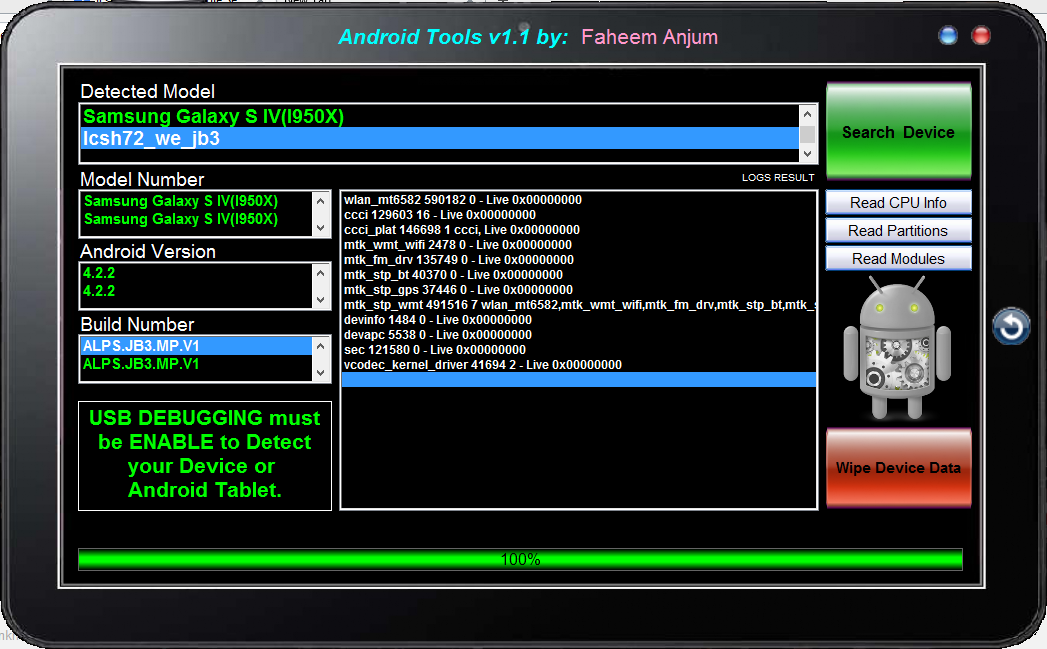Click the circular refresh arrow icon
The height and width of the screenshot is (649, 1047).
coord(1011,327)
